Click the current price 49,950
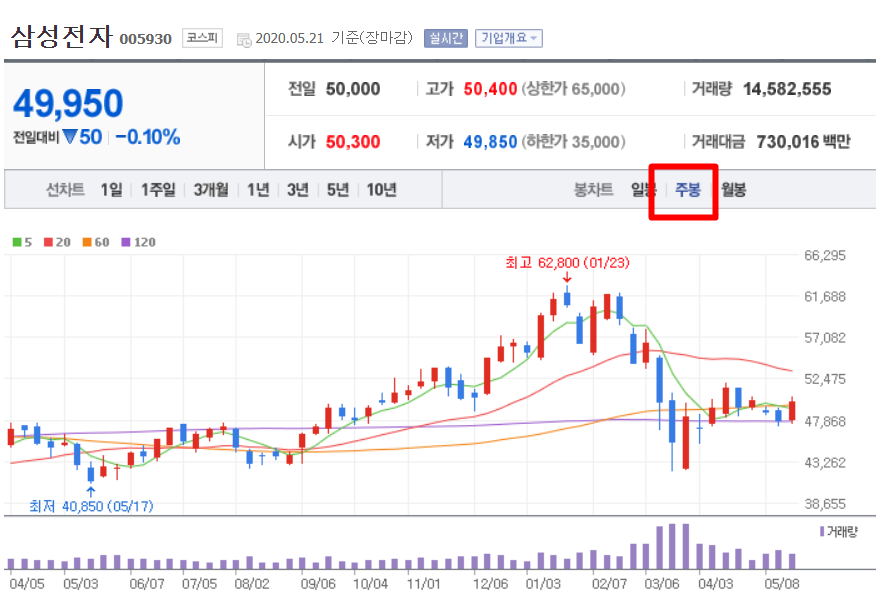 pos(68,104)
